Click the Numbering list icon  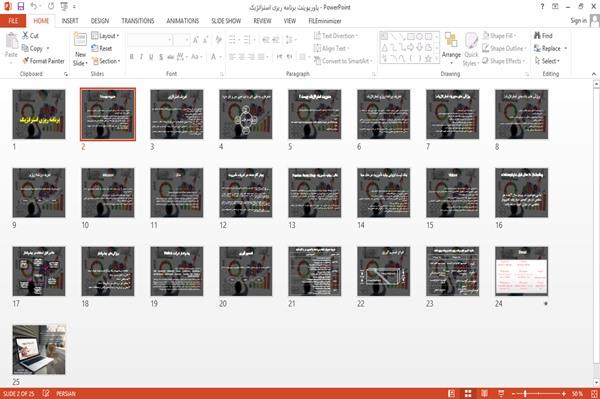(248, 40)
